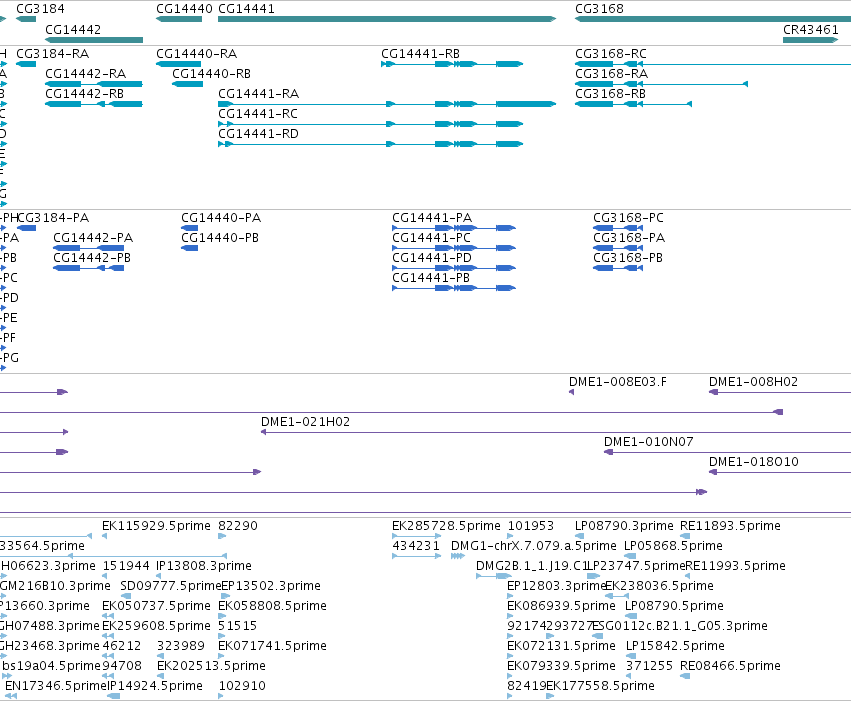Select clone DME1-008E03.F
Screen dimensions: 851x701
pos(618,382)
